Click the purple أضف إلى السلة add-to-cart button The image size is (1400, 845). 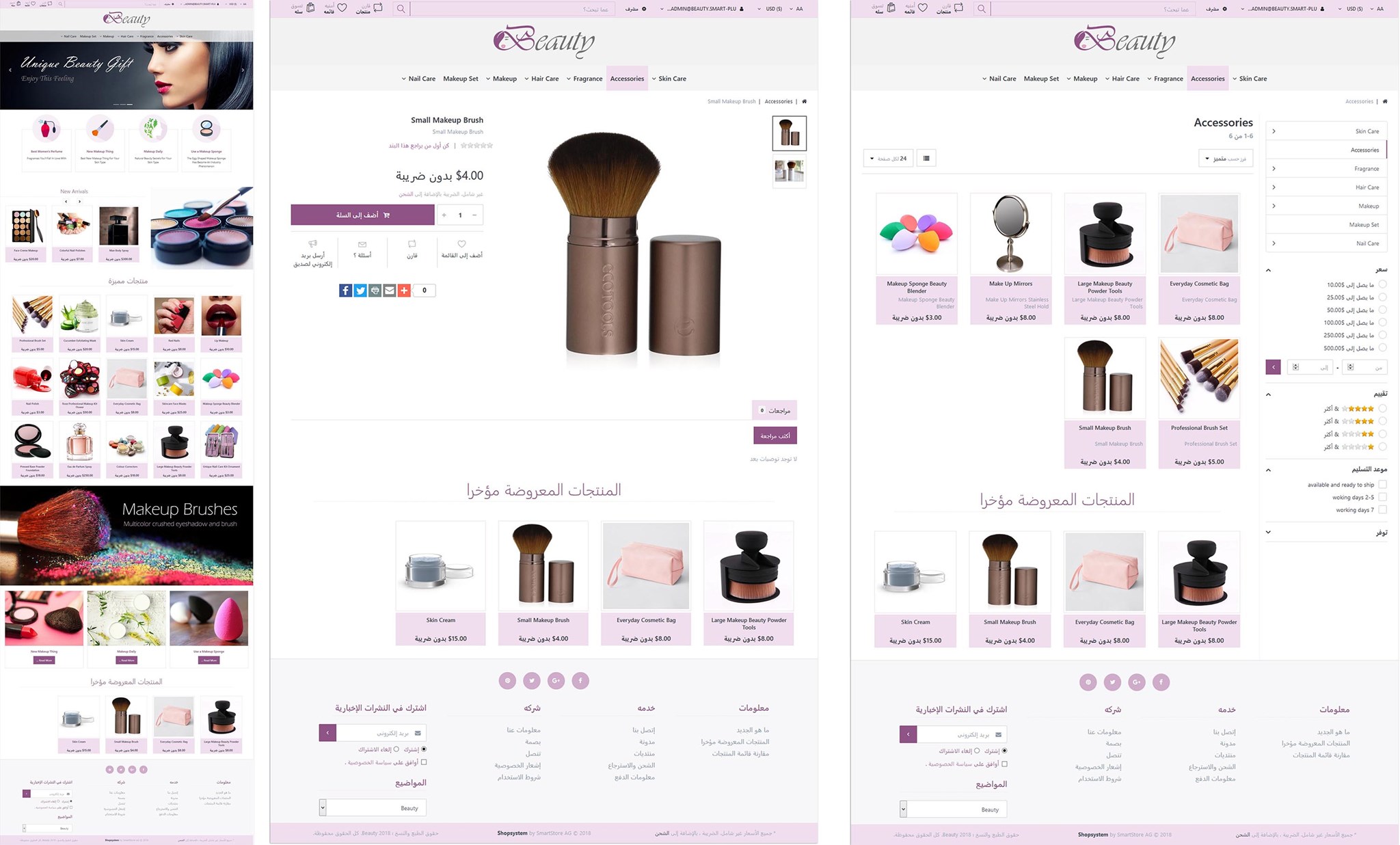[362, 215]
